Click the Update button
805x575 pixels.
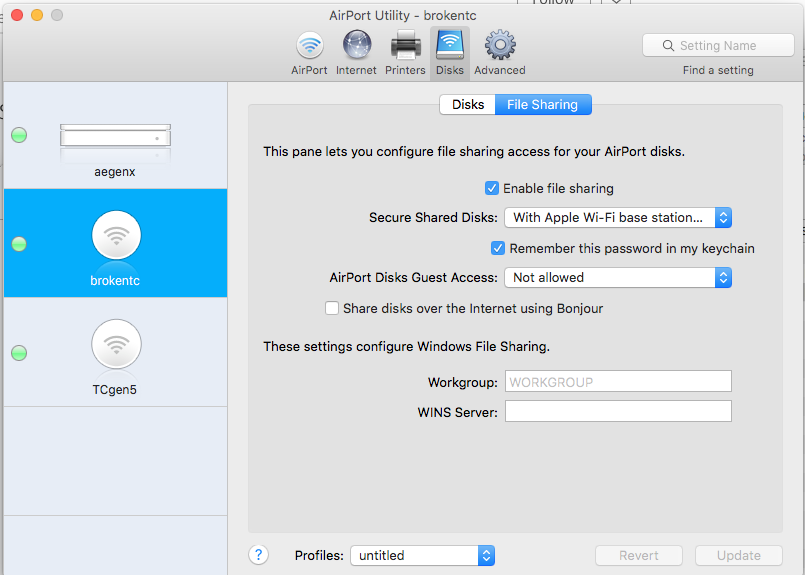739,555
